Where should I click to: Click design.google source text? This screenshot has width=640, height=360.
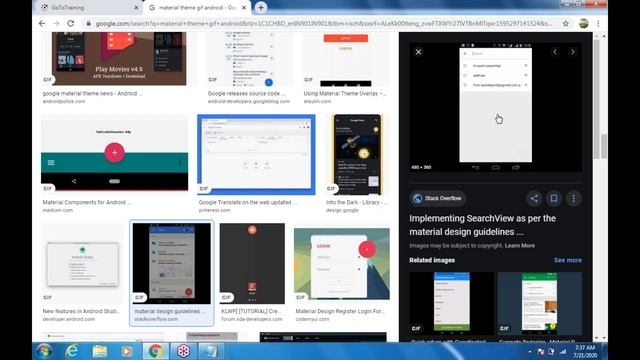click(x=342, y=210)
